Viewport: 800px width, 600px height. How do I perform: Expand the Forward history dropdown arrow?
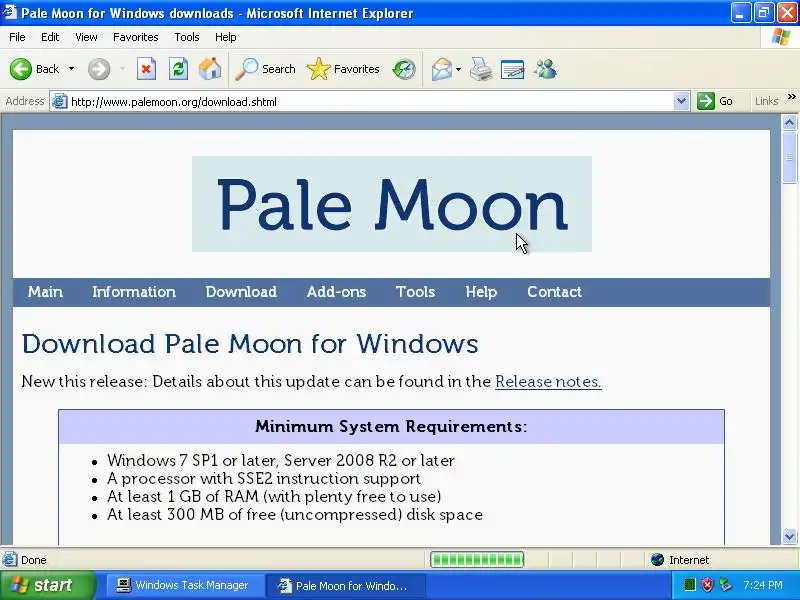coord(122,69)
